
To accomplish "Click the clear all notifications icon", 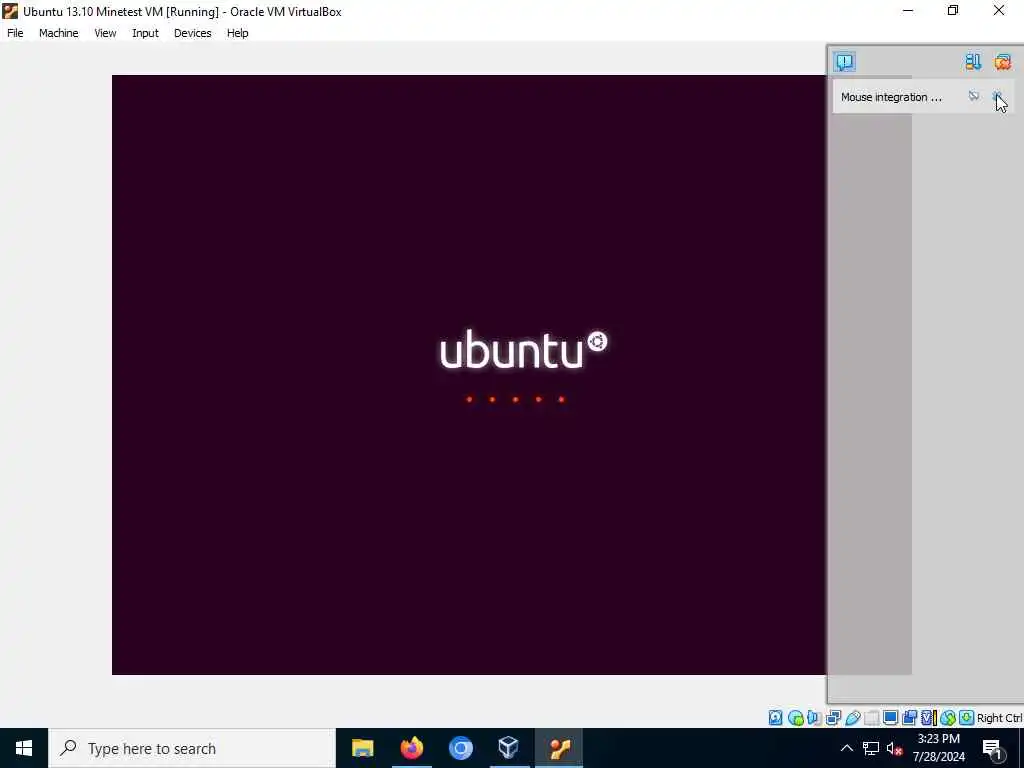I will point(1002,62).
